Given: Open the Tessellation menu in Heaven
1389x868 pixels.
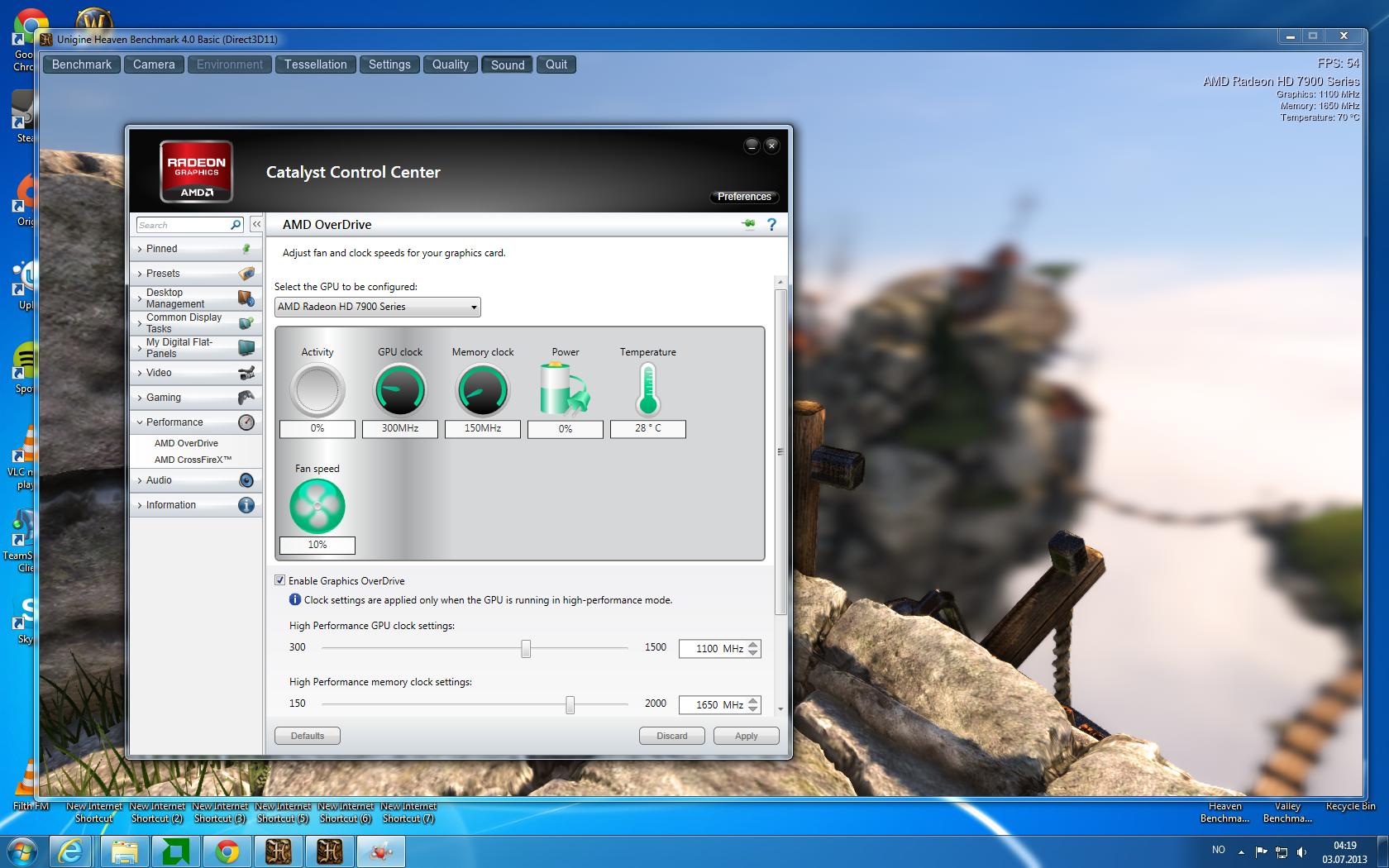Looking at the screenshot, I should click(315, 64).
